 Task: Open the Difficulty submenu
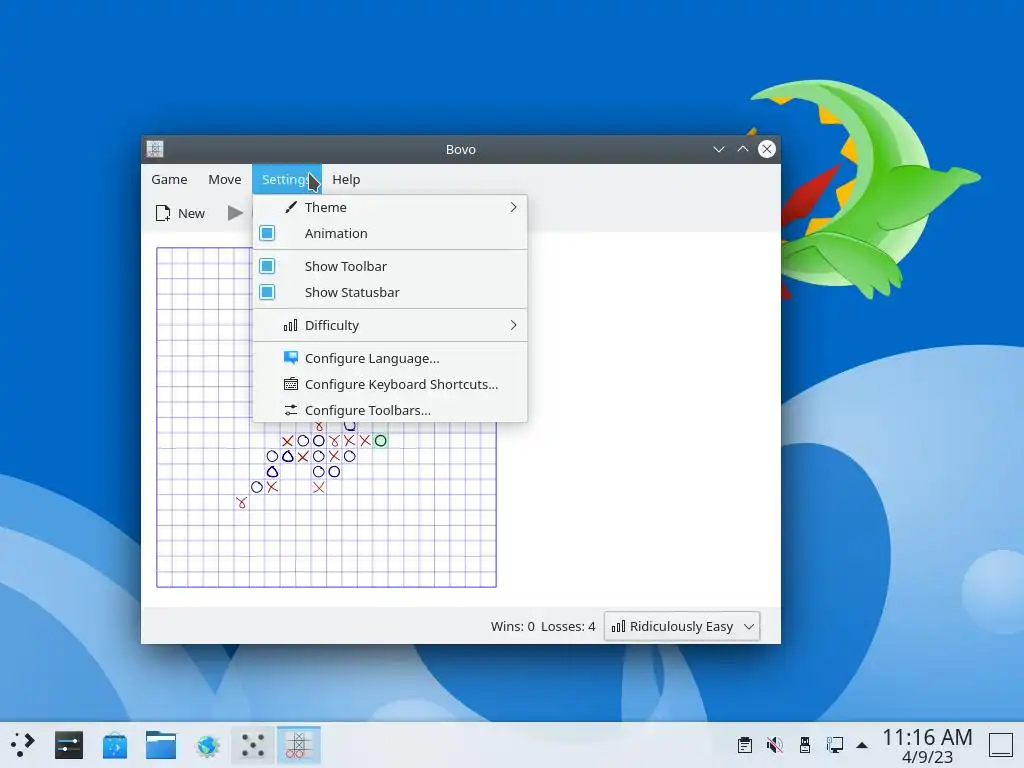390,325
